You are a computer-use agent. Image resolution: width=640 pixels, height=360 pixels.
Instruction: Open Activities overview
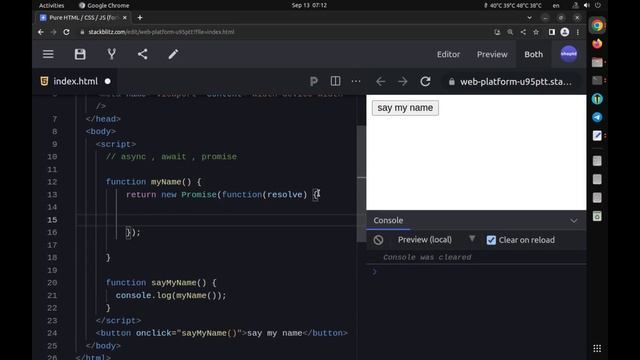51,5
